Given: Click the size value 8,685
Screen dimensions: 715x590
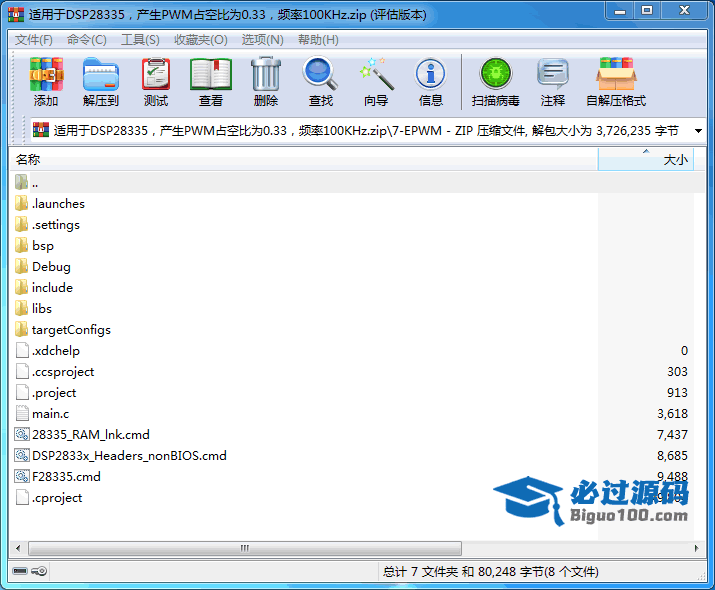Looking at the screenshot, I should point(672,455).
